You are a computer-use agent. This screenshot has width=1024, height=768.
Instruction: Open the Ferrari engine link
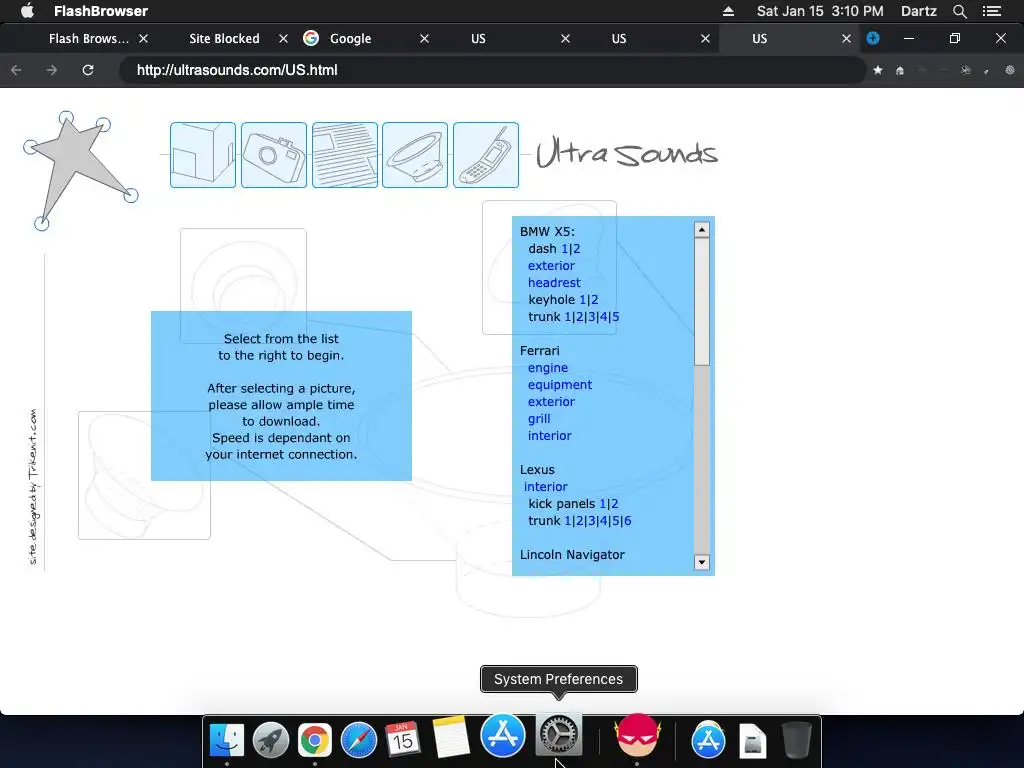[547, 368]
